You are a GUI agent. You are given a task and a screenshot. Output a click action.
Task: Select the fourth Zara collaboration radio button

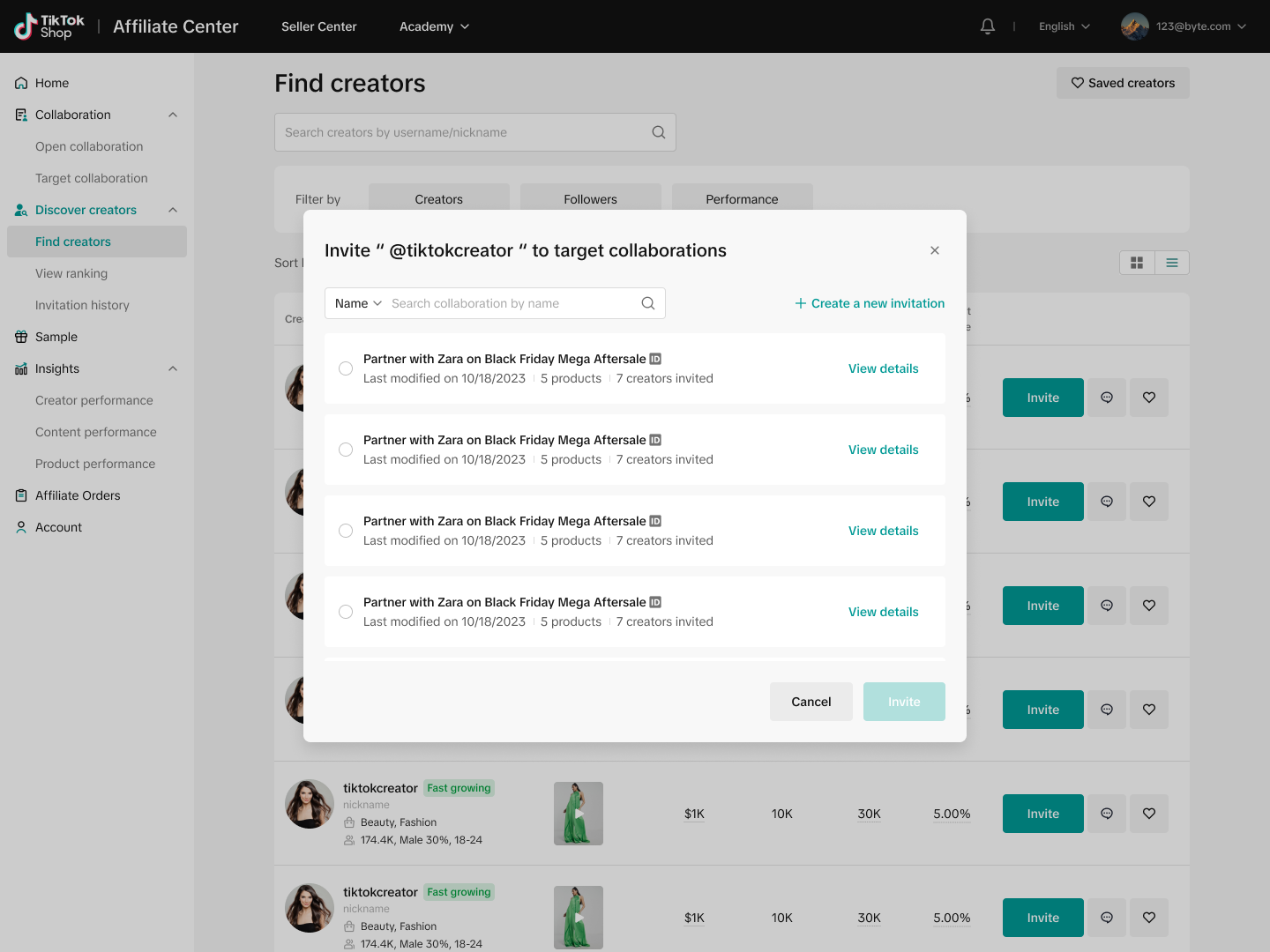(346, 612)
